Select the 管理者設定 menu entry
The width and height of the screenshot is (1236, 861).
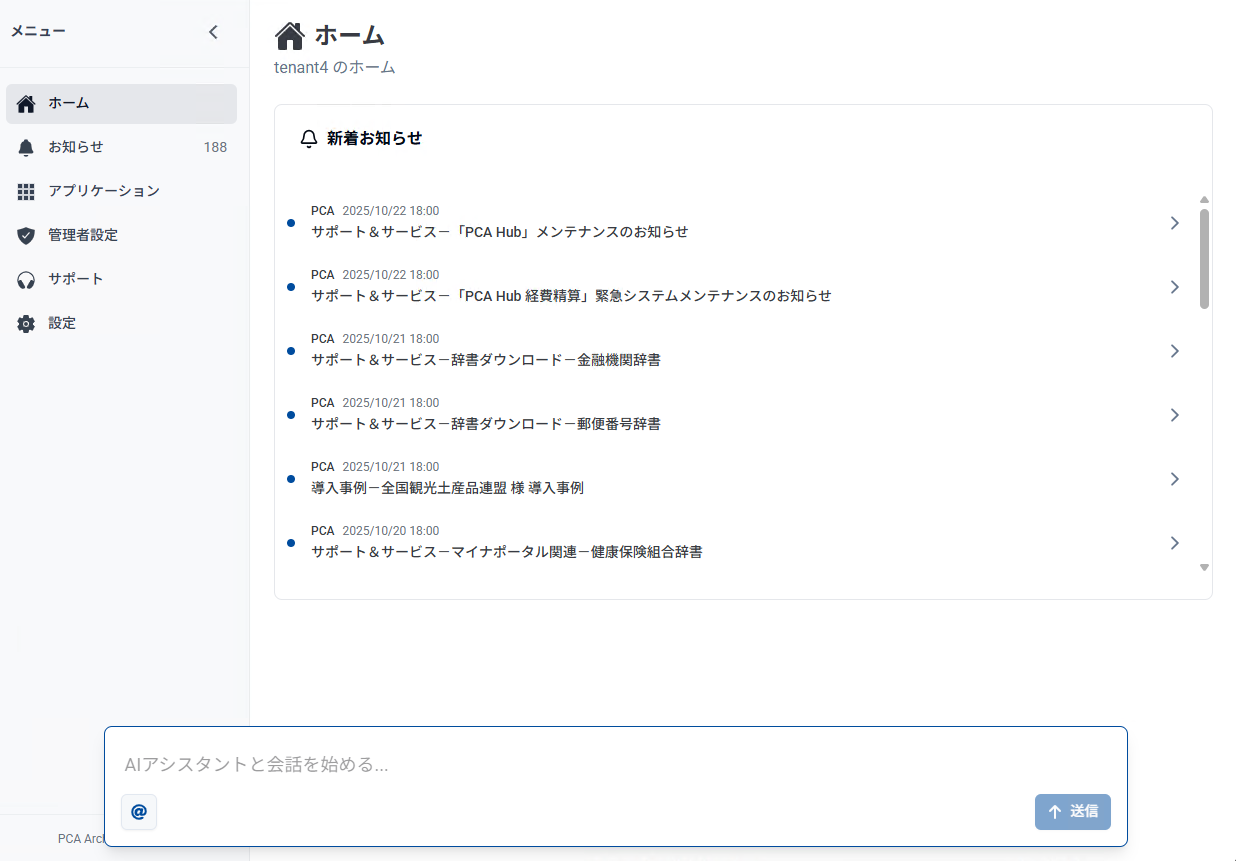[x=83, y=235]
